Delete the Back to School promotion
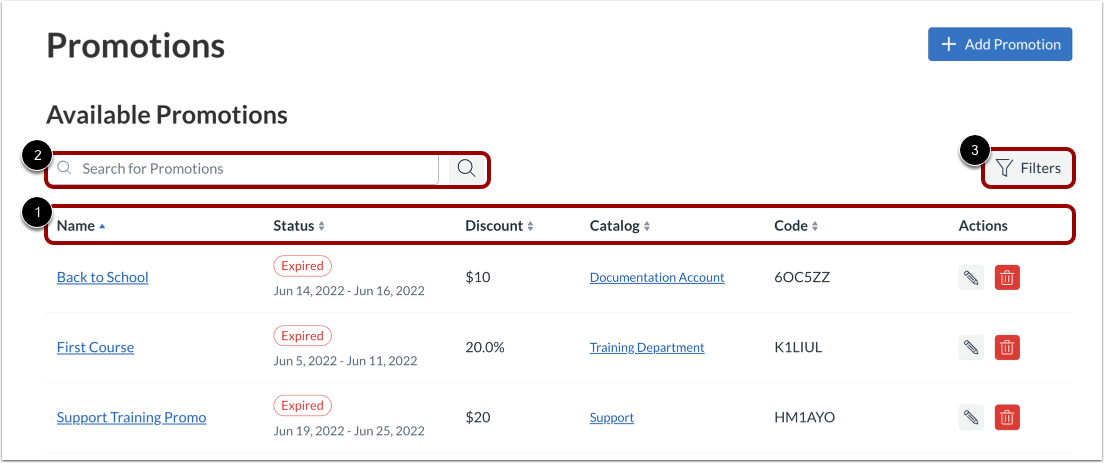This screenshot has width=1104, height=463. click(1007, 278)
